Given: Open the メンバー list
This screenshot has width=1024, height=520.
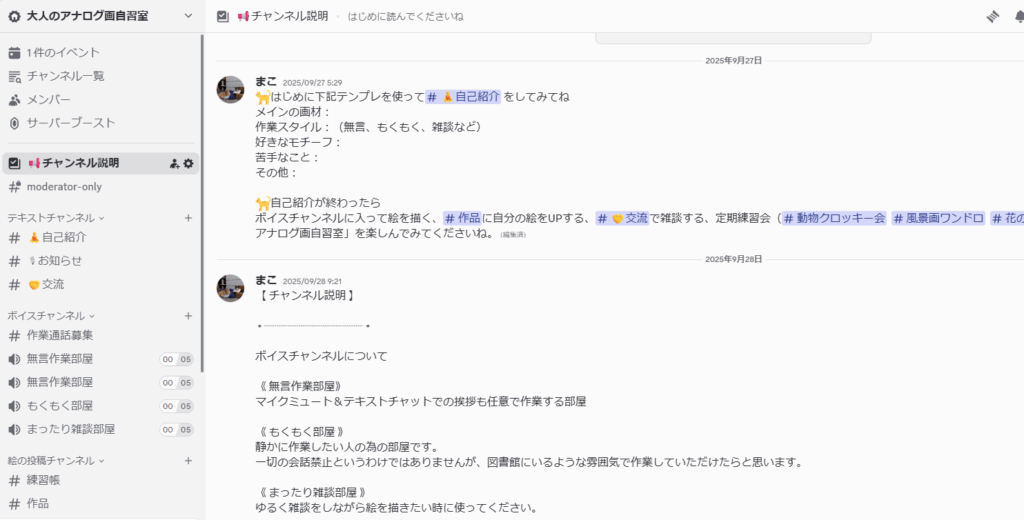Looking at the screenshot, I should click(48, 99).
